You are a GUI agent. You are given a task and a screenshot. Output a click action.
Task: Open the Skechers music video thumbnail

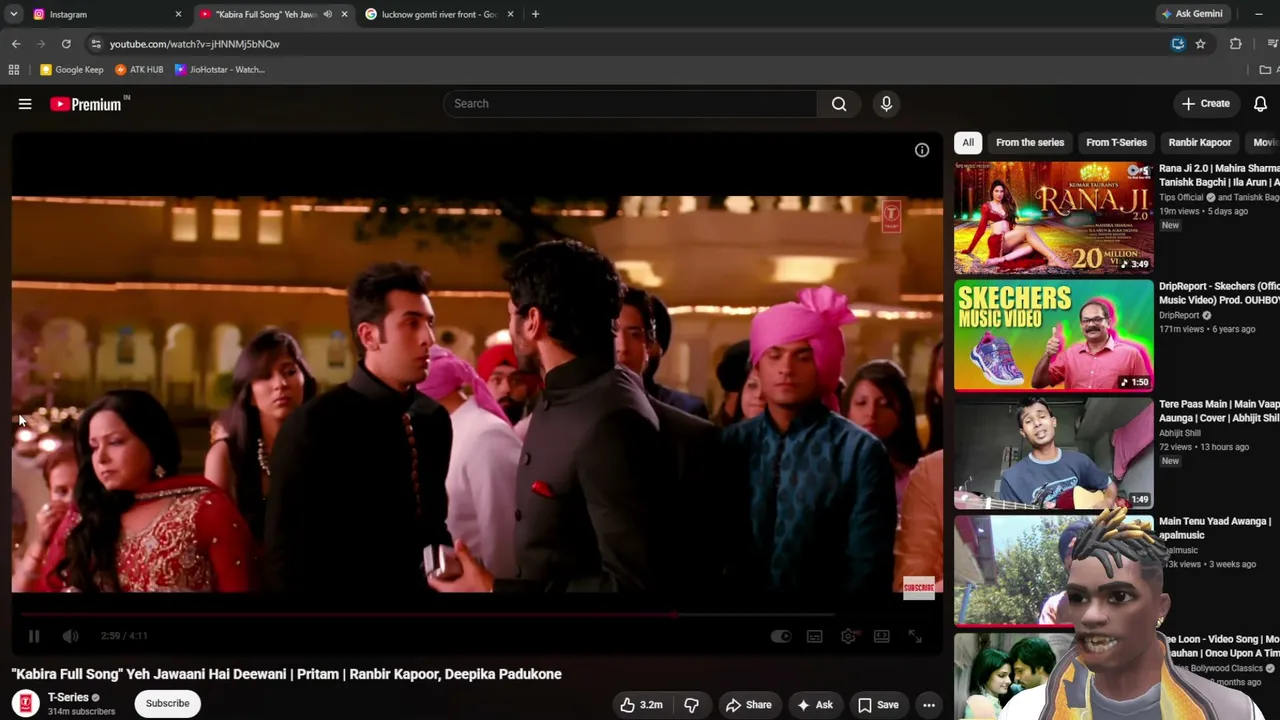tap(1053, 335)
